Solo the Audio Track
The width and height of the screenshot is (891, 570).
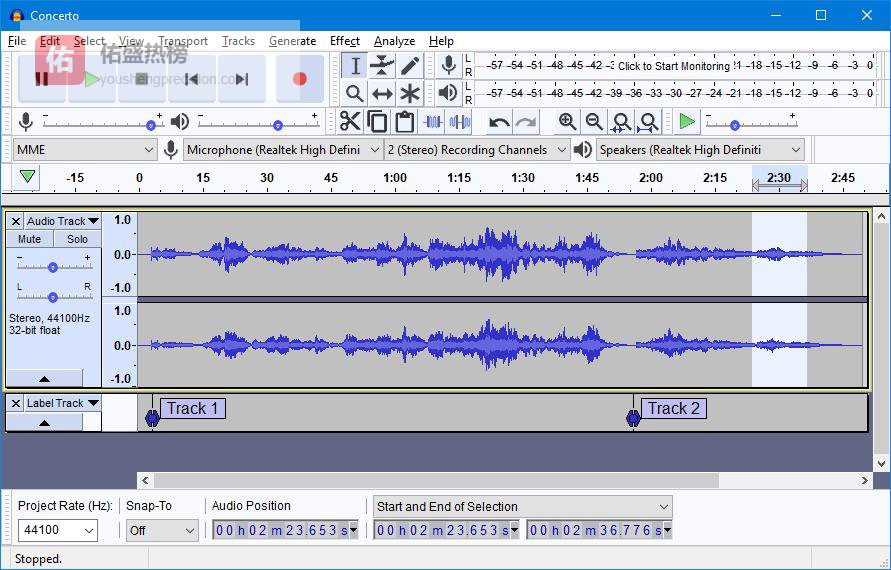pyautogui.click(x=77, y=239)
